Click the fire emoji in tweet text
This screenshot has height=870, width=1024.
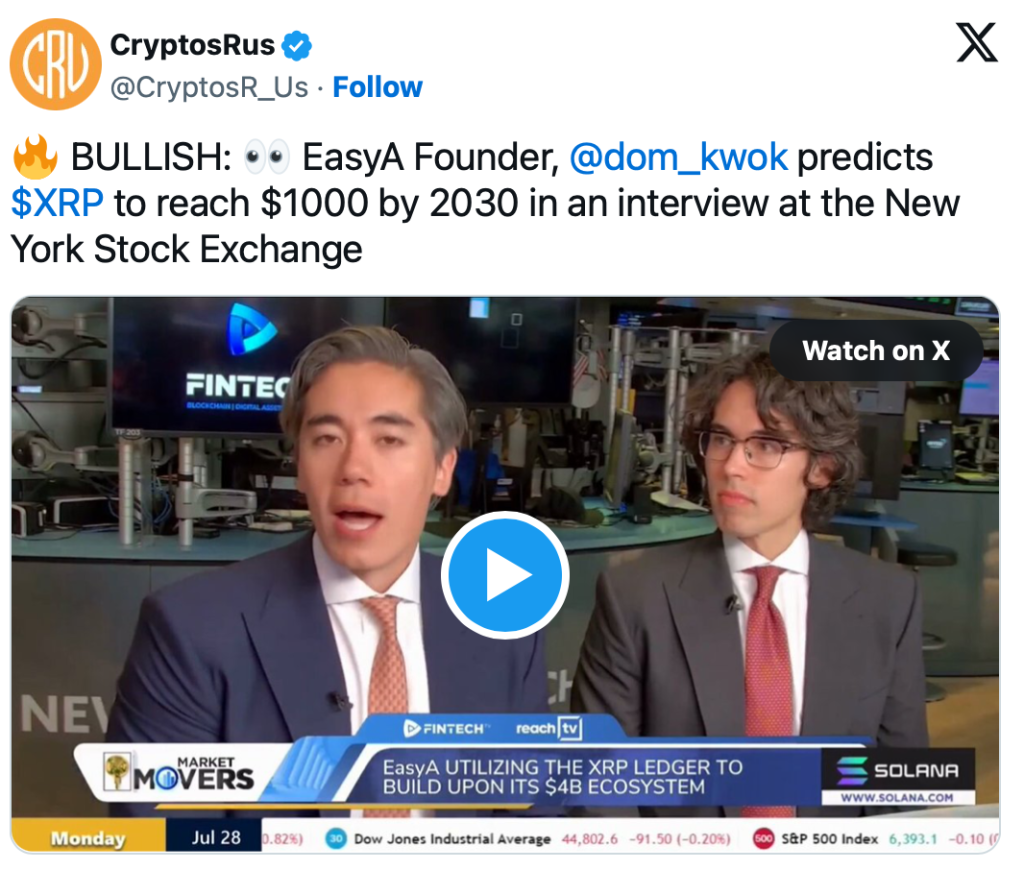click(35, 157)
